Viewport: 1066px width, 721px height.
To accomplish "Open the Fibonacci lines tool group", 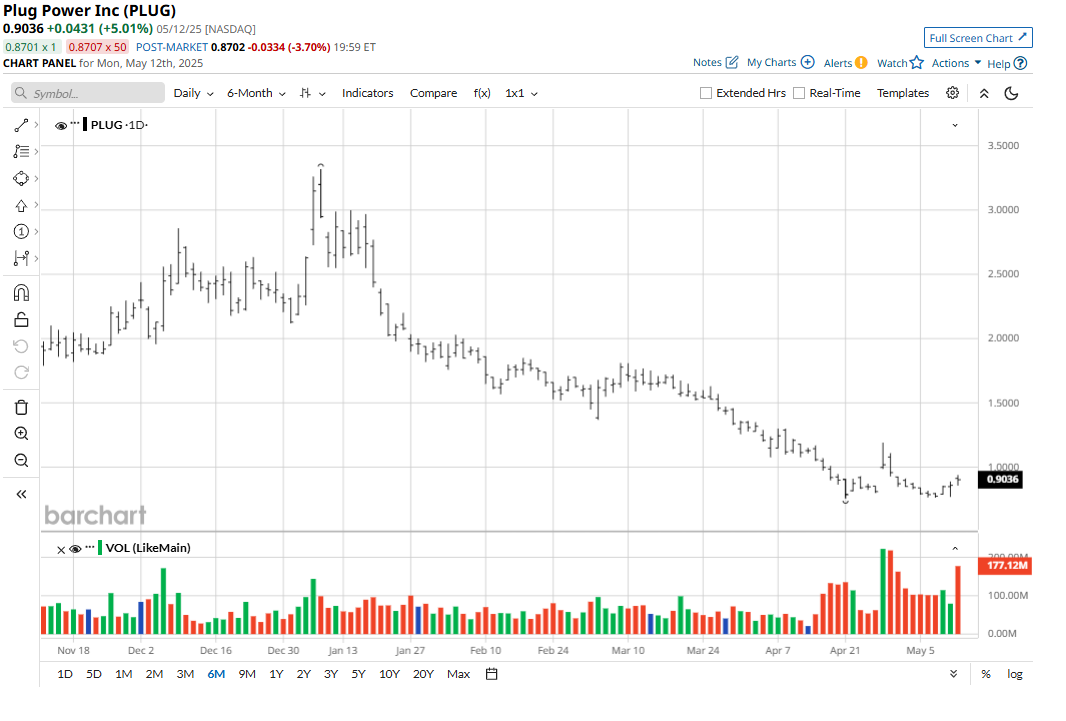I will tap(21, 152).
